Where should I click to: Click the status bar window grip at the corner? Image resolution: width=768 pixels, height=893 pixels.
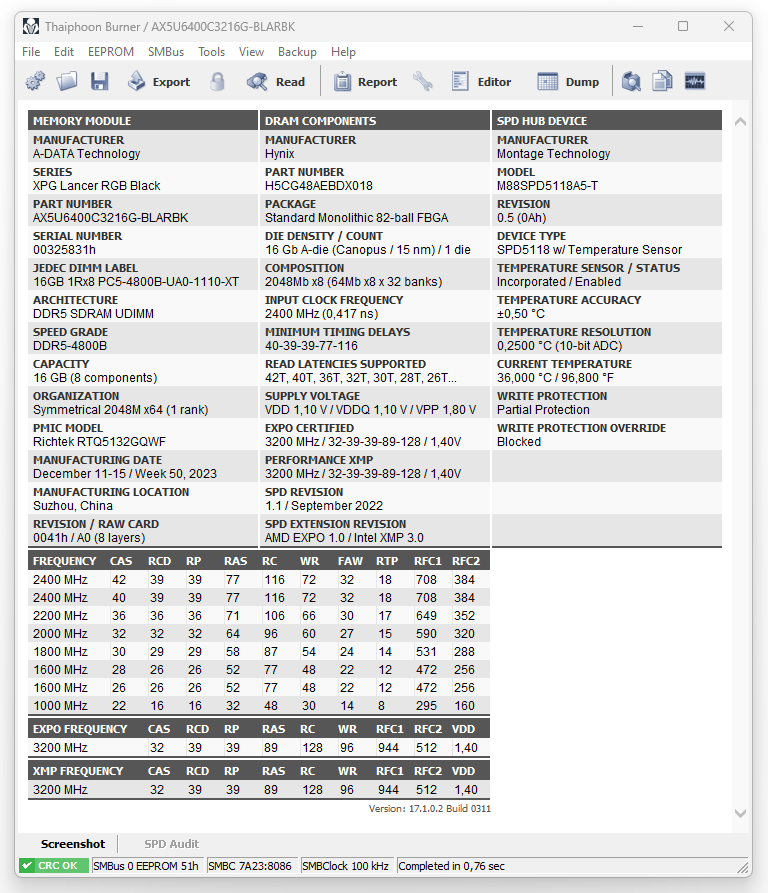tap(742, 867)
